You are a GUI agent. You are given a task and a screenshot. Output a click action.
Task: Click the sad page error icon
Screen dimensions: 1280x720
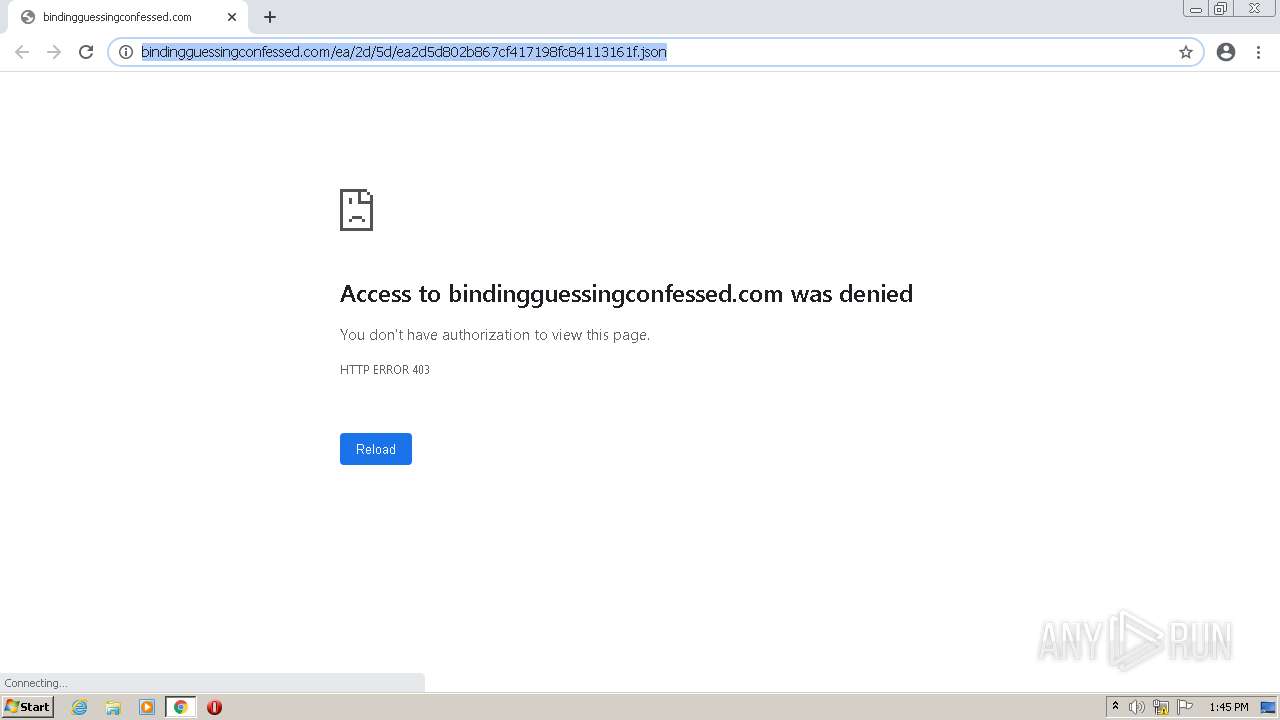356,210
